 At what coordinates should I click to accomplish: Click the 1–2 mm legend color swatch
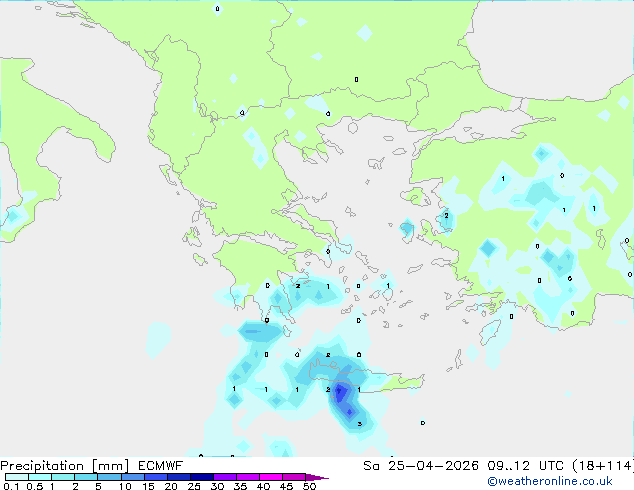(63, 477)
